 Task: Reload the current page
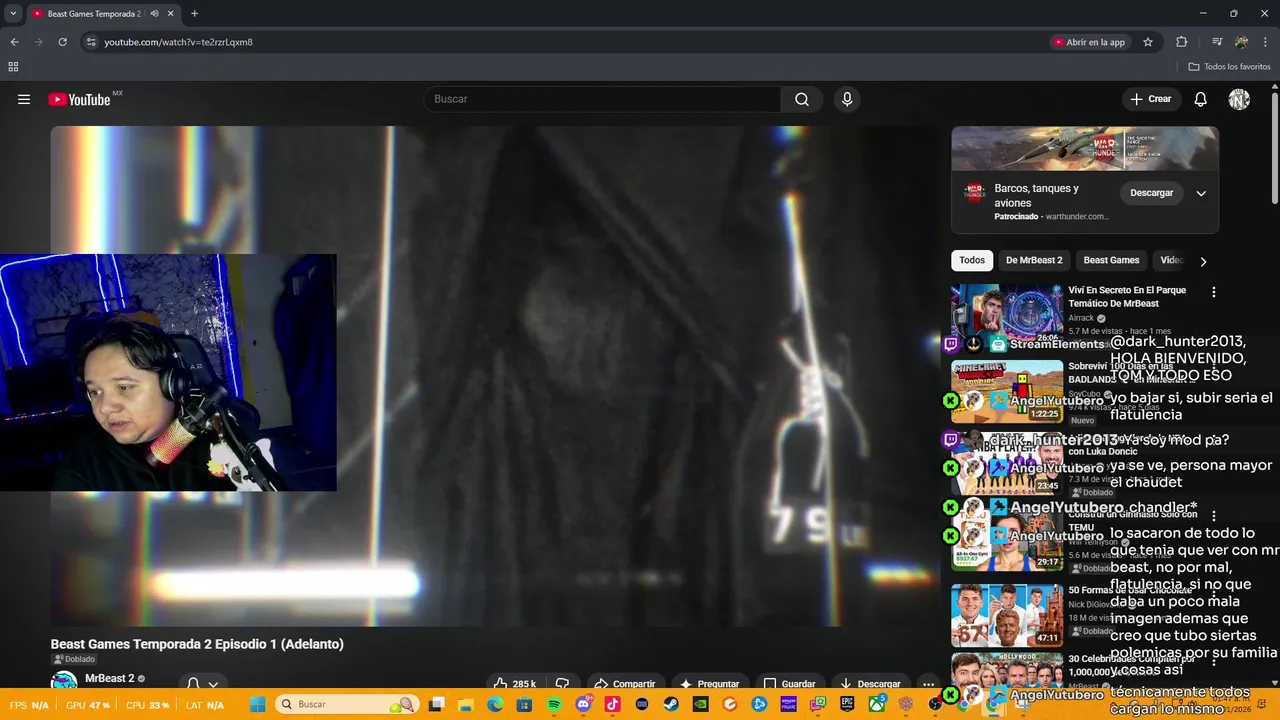[62, 42]
